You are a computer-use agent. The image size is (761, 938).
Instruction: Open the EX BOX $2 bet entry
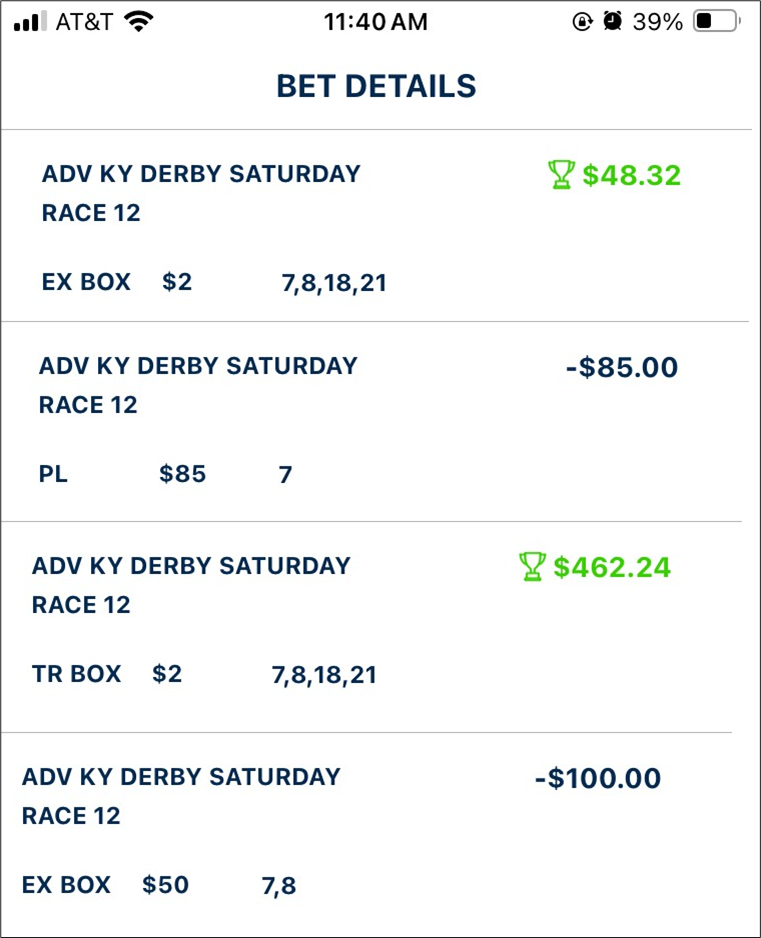(375, 226)
